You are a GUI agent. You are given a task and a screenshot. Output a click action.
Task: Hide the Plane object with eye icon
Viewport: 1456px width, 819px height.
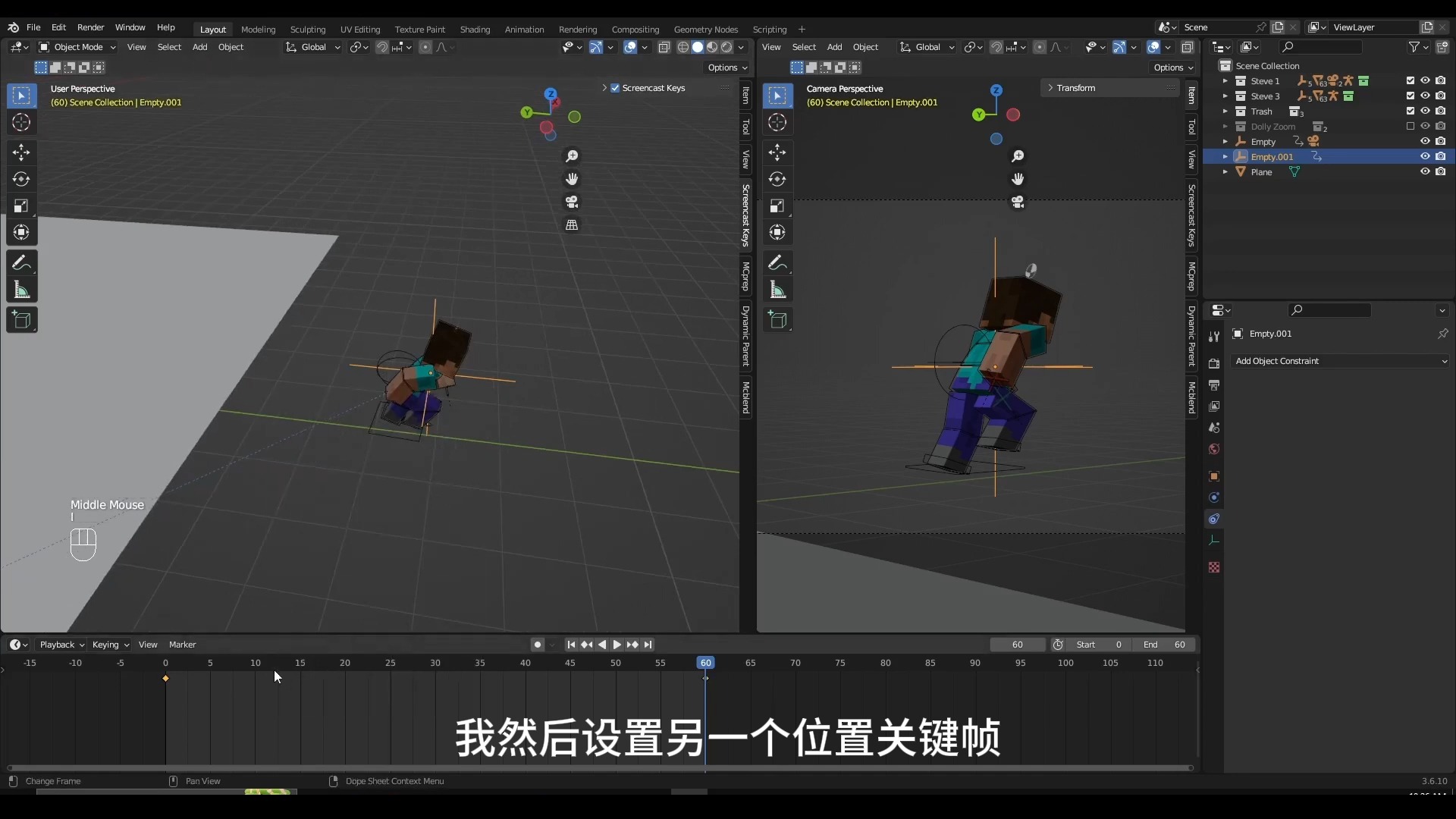[x=1425, y=172]
